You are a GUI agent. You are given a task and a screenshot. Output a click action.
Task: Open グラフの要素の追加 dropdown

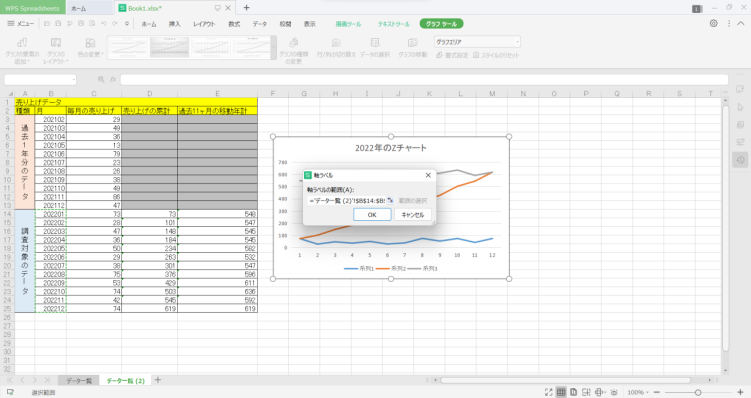tap(22, 51)
